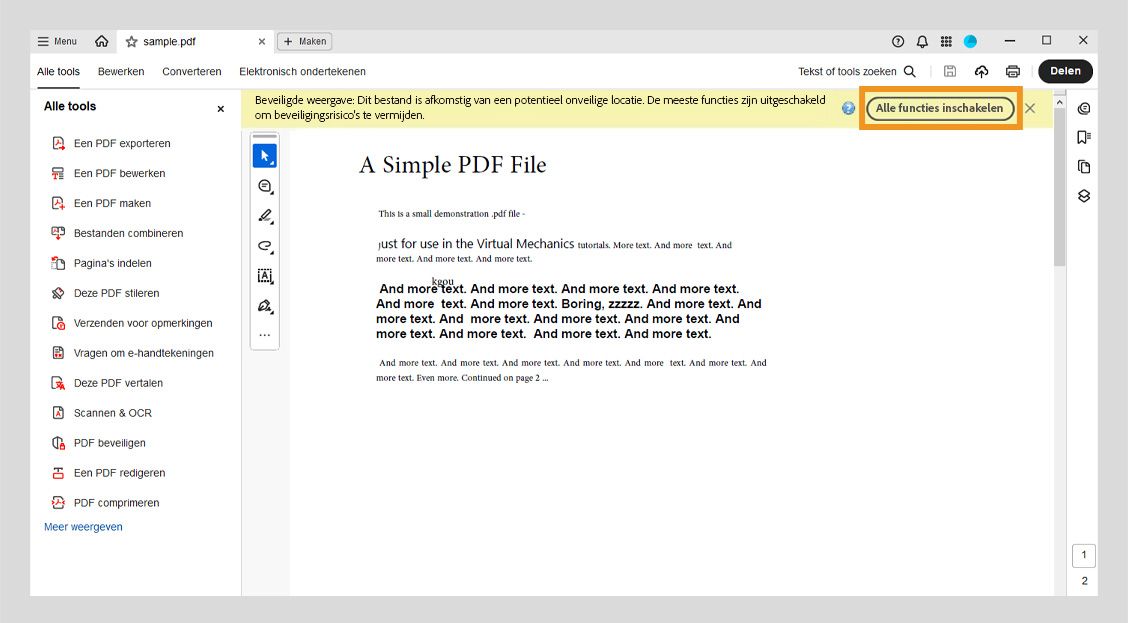Image resolution: width=1128 pixels, height=623 pixels.
Task: Open PDF comprimeren tool
Action: click(x=105, y=503)
